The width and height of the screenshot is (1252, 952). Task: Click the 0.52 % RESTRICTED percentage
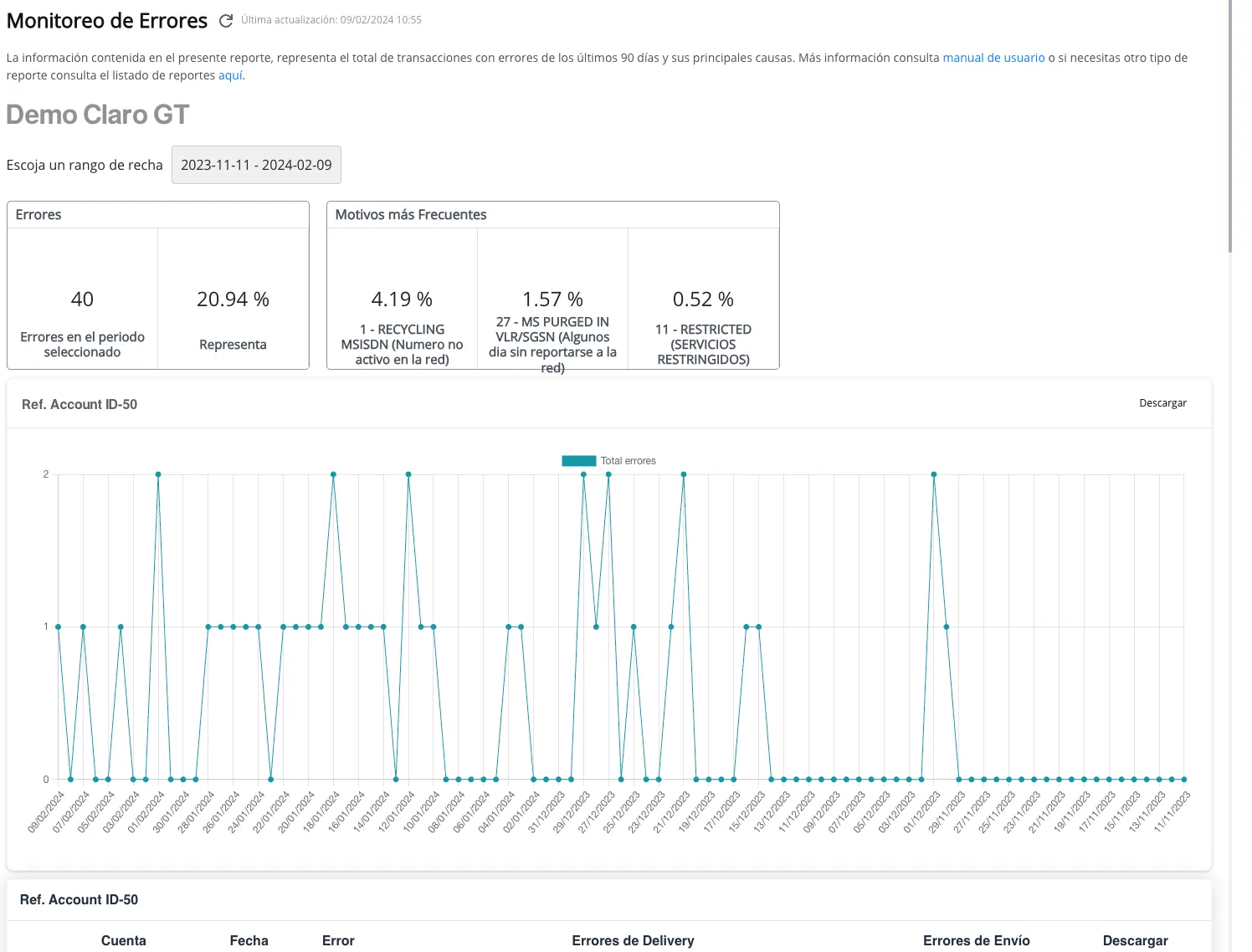coord(703,299)
